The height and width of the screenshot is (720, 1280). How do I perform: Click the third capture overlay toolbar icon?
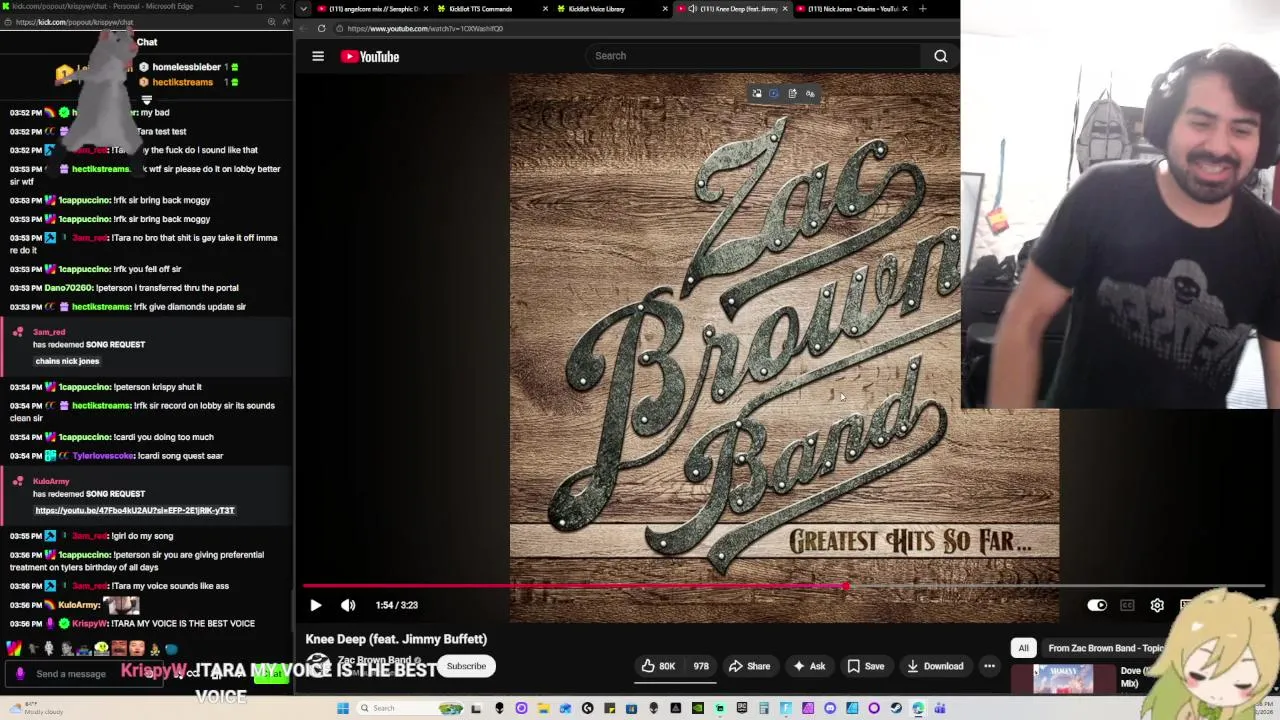[x=792, y=94]
